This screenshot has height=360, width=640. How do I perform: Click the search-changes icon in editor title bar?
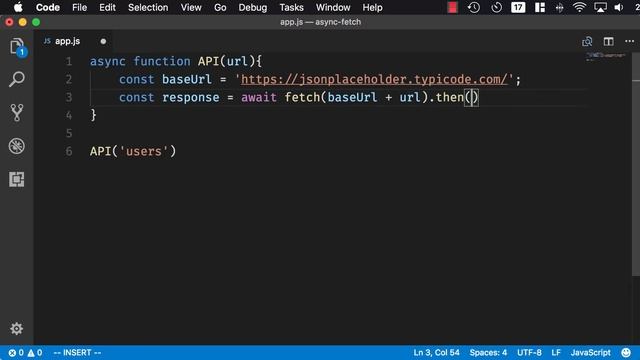[587, 41]
